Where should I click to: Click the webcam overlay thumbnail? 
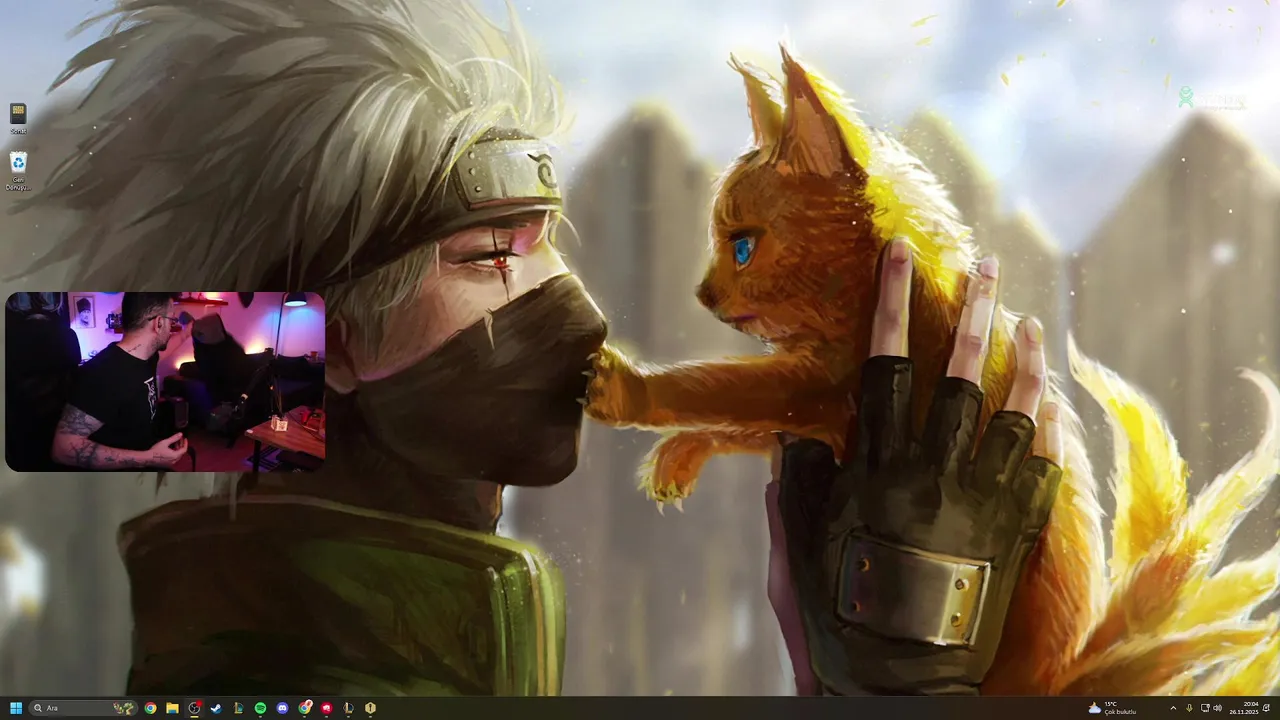click(165, 381)
